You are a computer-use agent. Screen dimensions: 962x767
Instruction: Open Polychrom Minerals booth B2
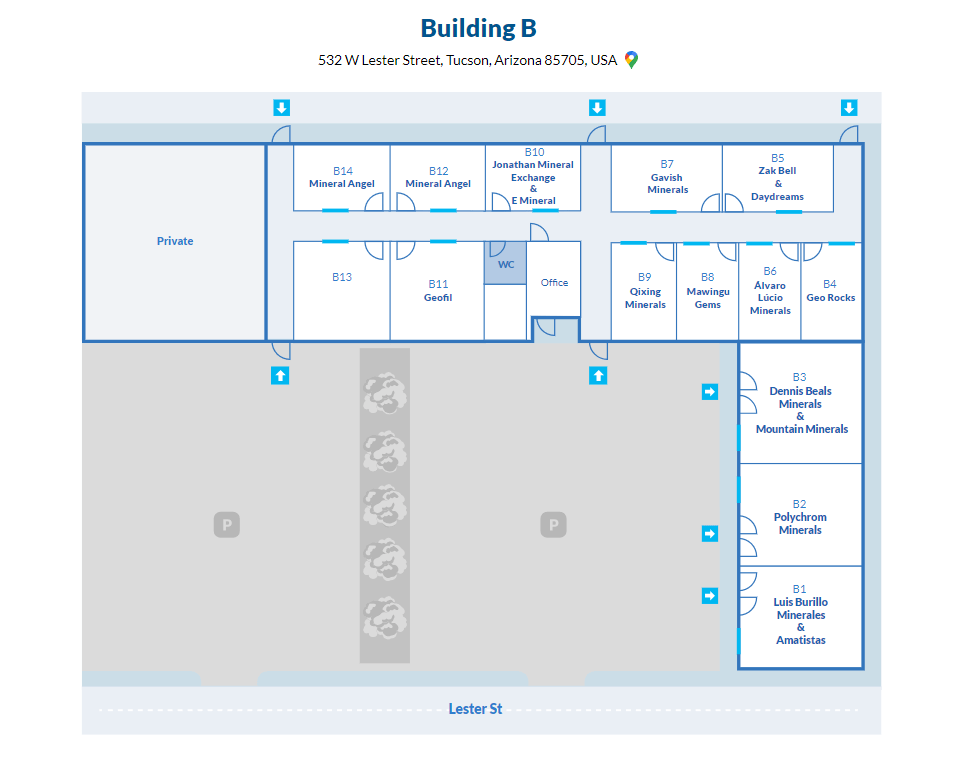pyautogui.click(x=800, y=517)
